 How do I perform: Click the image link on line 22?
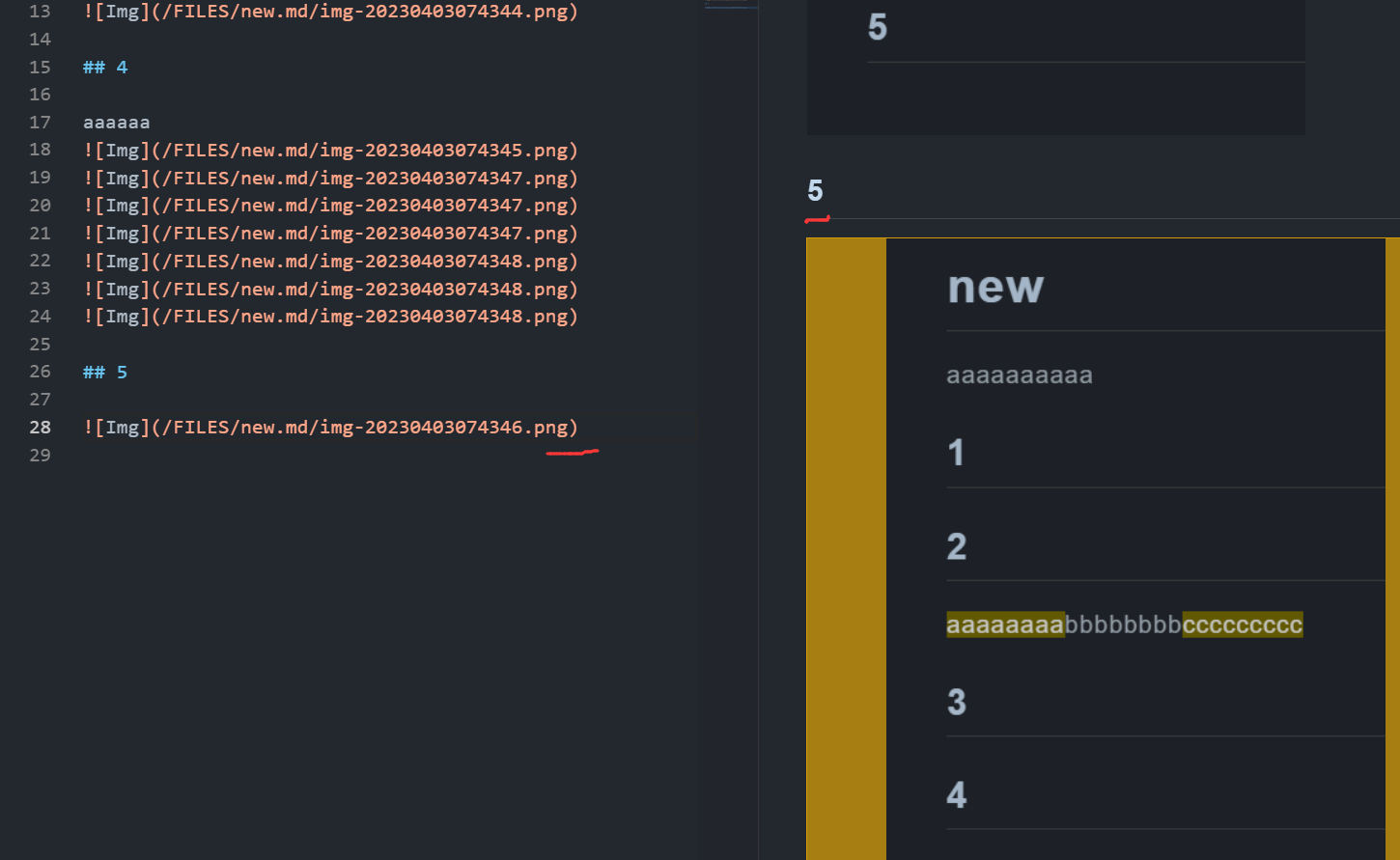point(328,261)
